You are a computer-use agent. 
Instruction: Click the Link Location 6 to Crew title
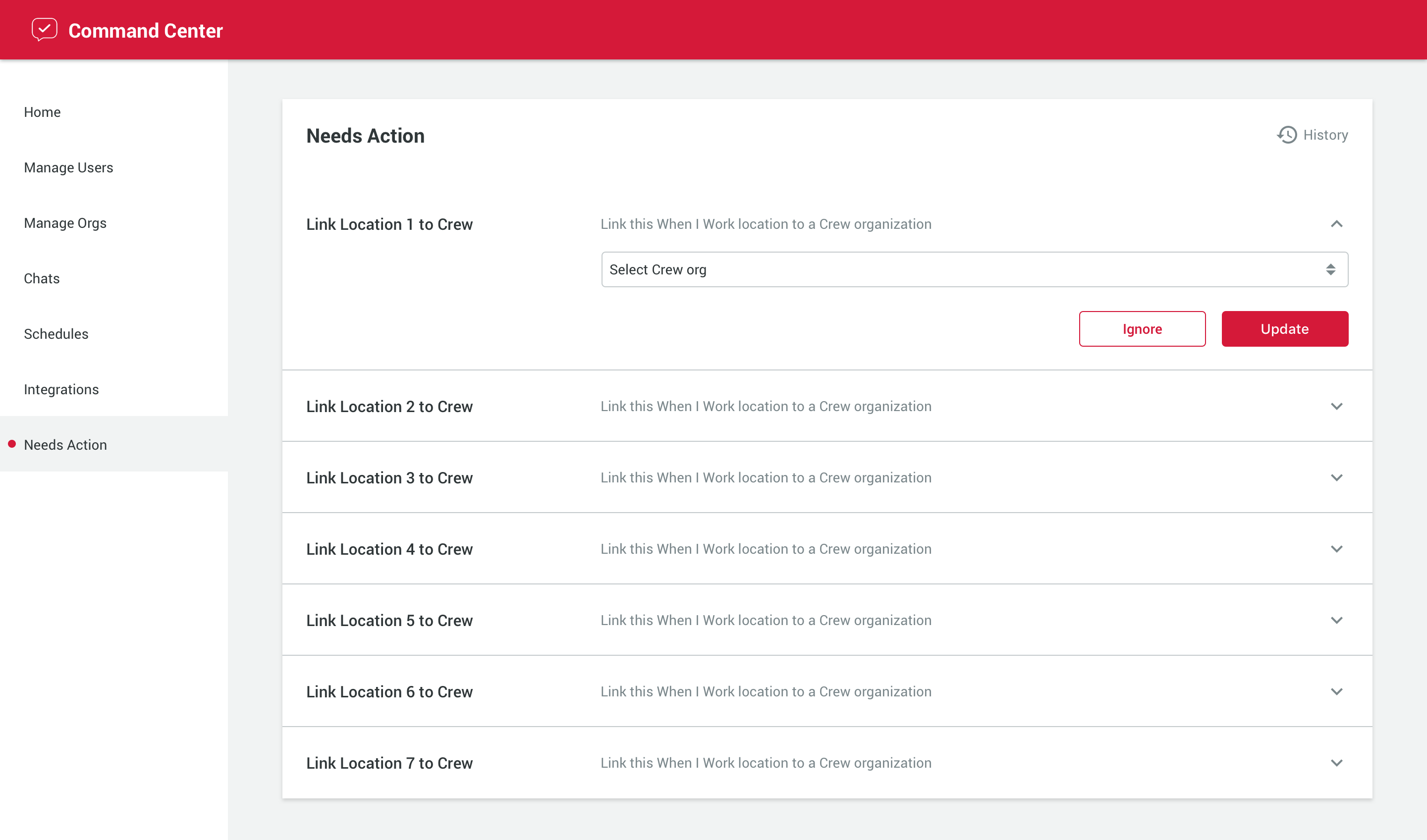click(389, 692)
